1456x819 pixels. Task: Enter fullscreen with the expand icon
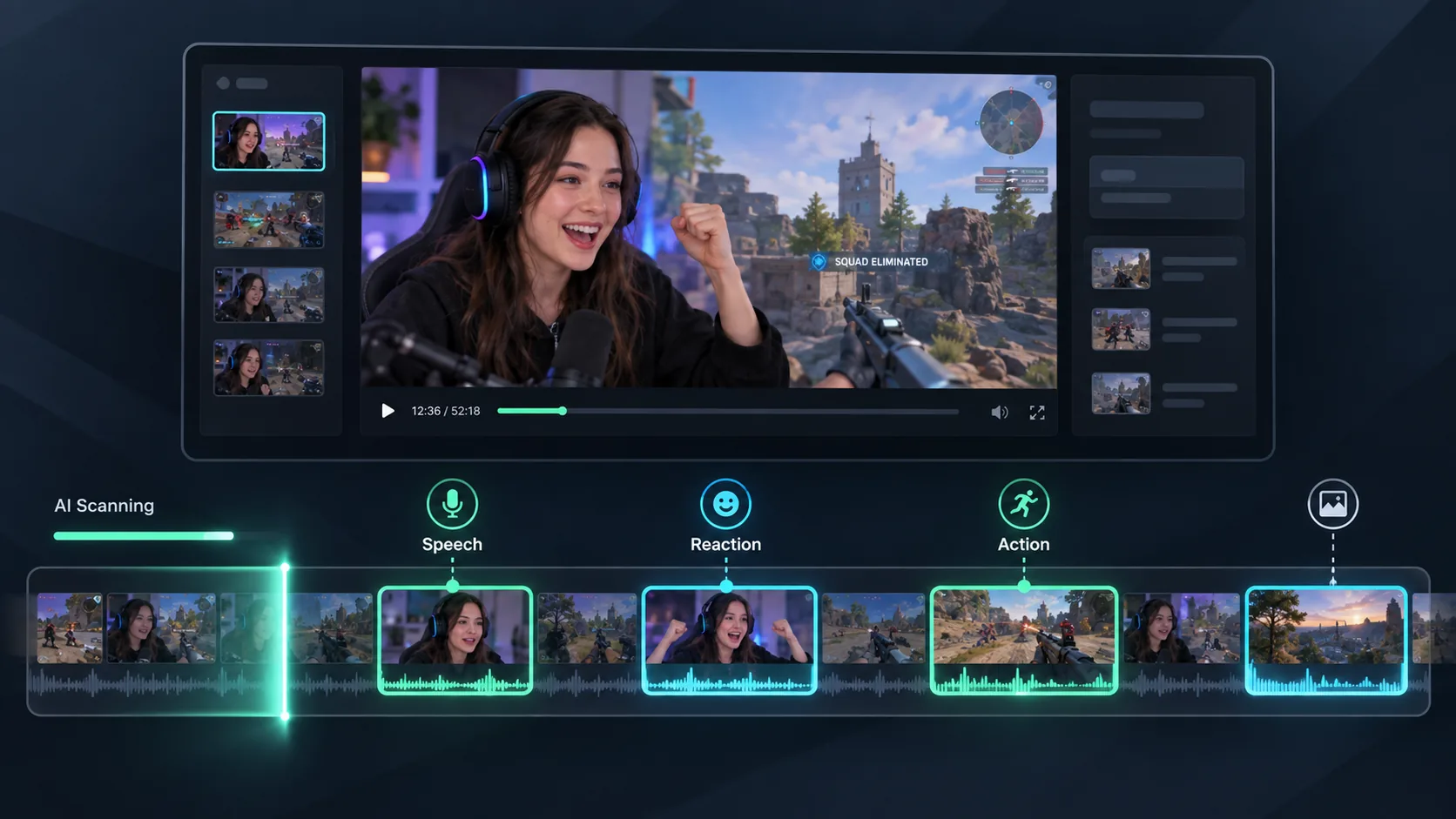(1036, 413)
